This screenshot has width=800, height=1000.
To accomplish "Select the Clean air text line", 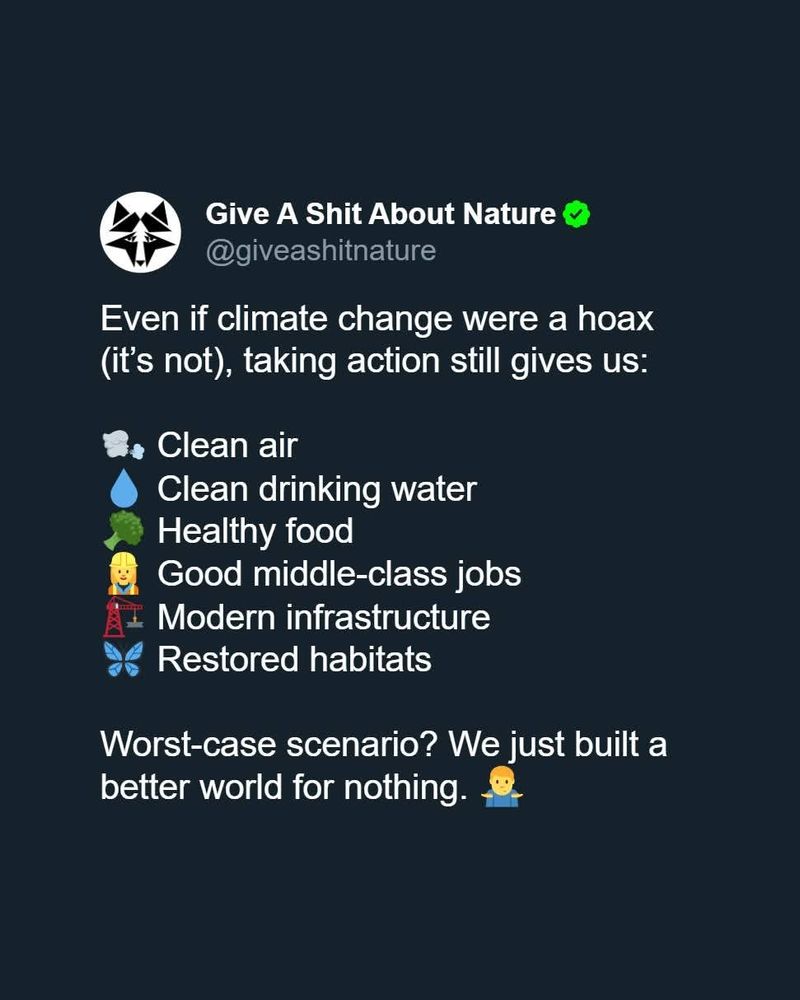I will point(227,445).
